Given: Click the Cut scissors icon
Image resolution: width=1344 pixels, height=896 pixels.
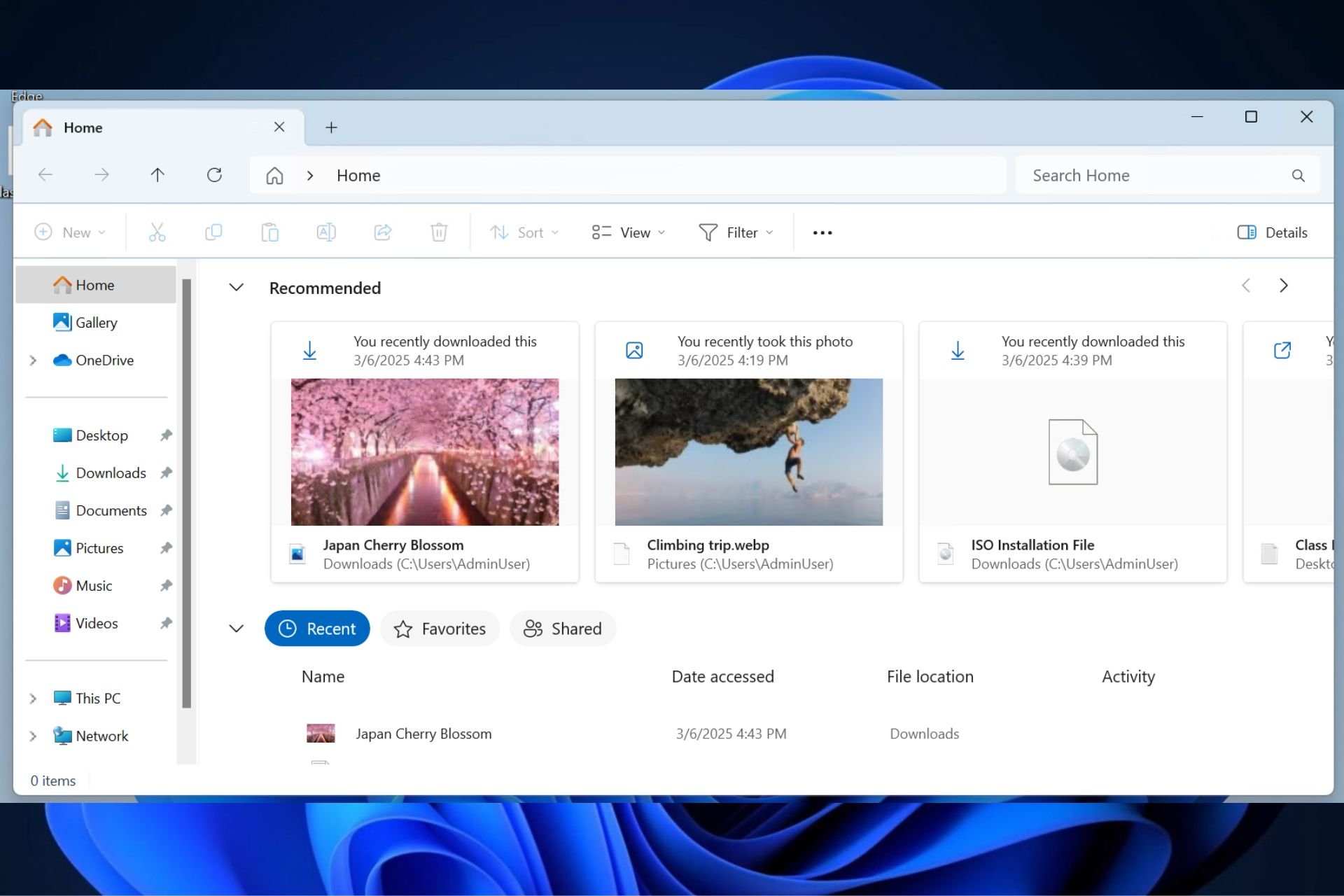Looking at the screenshot, I should [x=157, y=232].
